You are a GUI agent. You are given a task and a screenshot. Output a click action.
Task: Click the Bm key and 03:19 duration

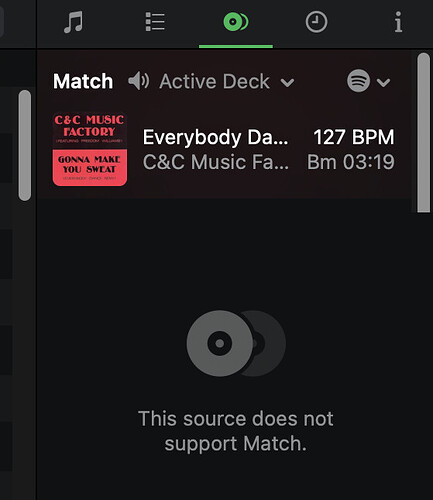point(351,162)
